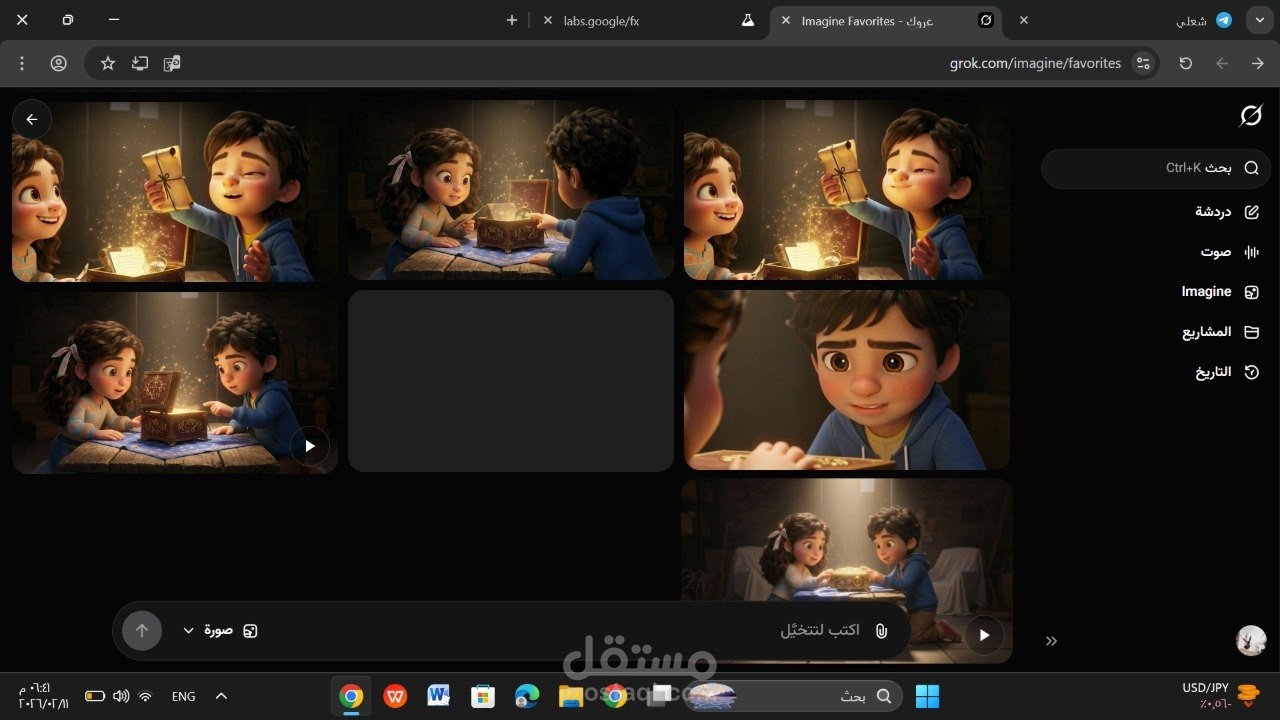1280x720 pixels.
Task: Click the Grok logo in the sidebar
Action: coord(1251,116)
